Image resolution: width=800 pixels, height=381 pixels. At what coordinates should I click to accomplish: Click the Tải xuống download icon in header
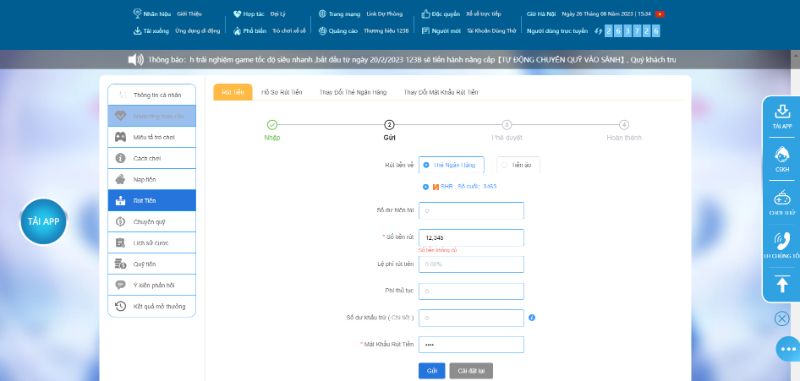point(137,31)
